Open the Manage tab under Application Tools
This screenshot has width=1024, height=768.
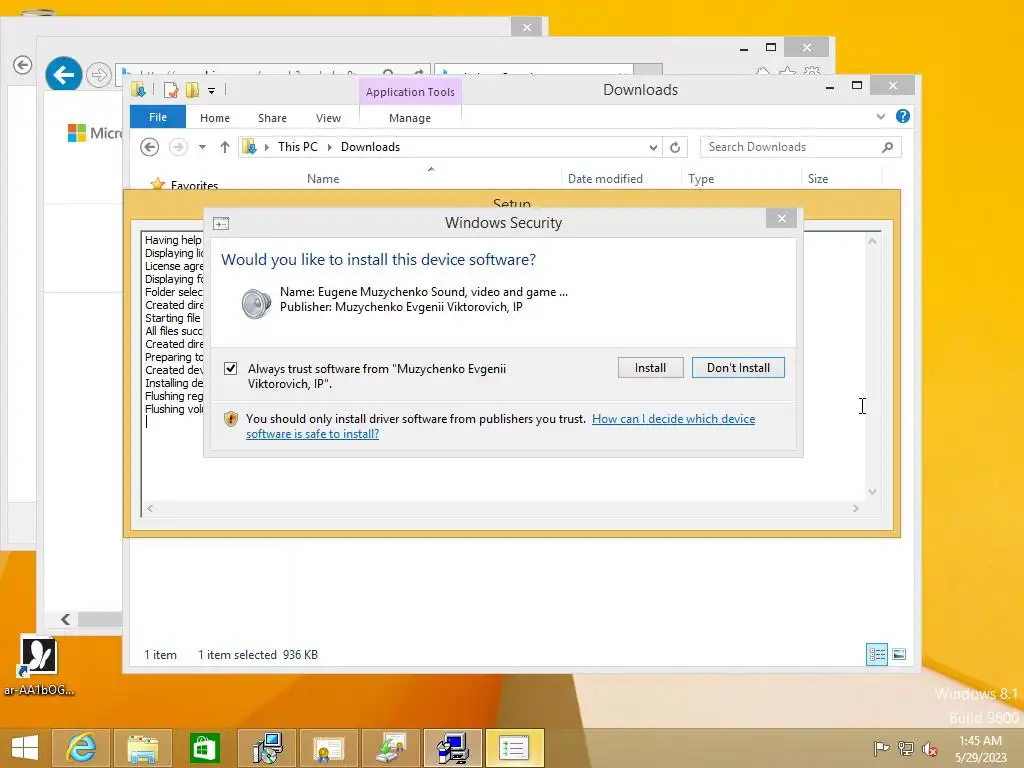pos(410,118)
